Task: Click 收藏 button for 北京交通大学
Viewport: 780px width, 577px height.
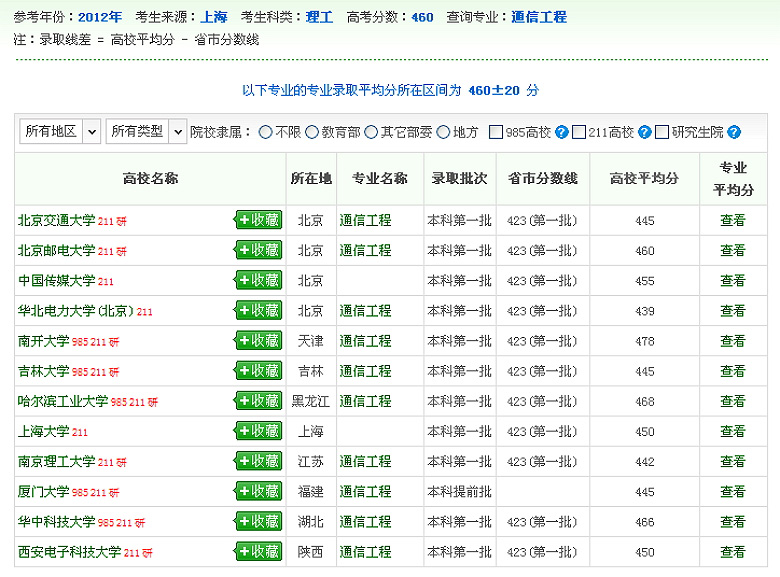Action: click(x=258, y=220)
